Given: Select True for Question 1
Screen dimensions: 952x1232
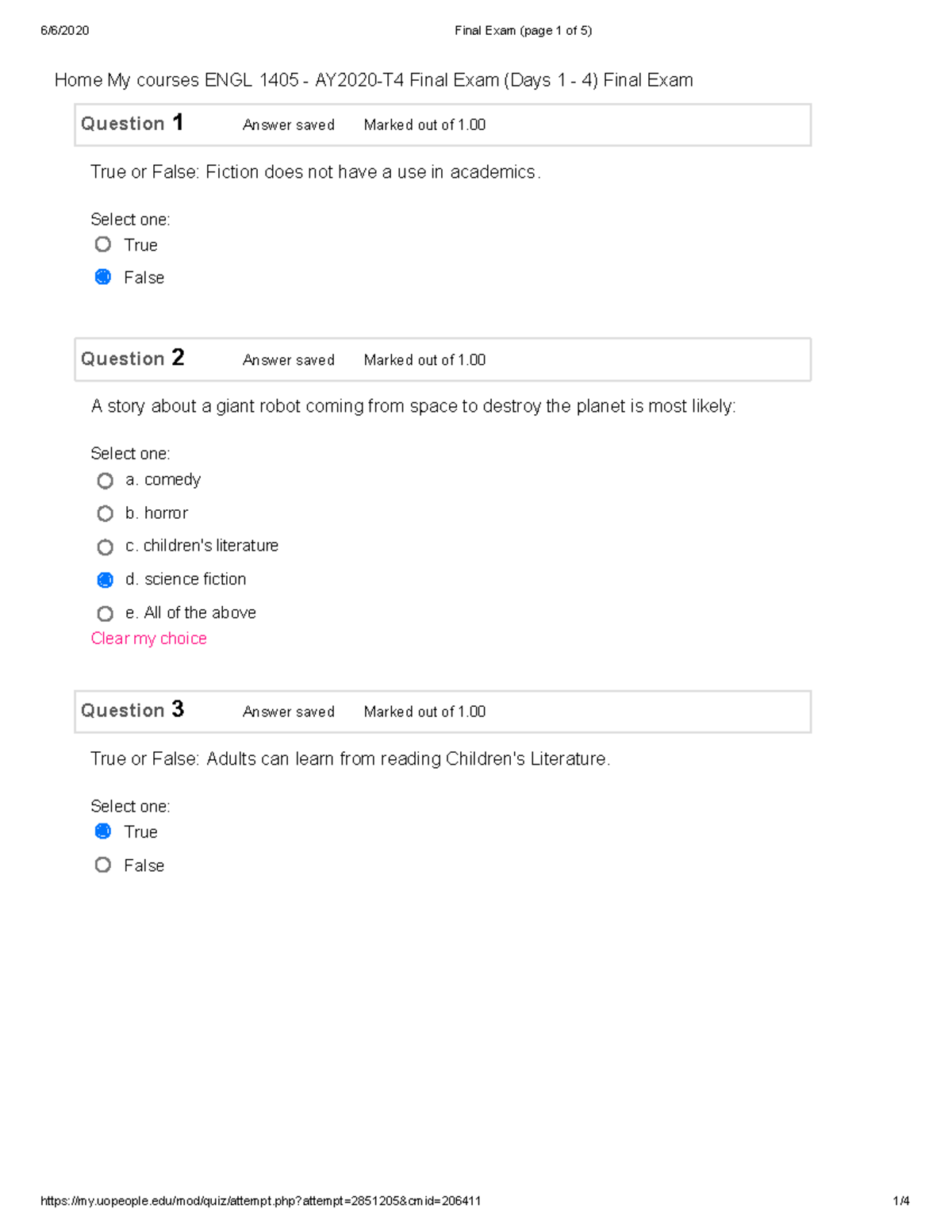Looking at the screenshot, I should (103, 244).
